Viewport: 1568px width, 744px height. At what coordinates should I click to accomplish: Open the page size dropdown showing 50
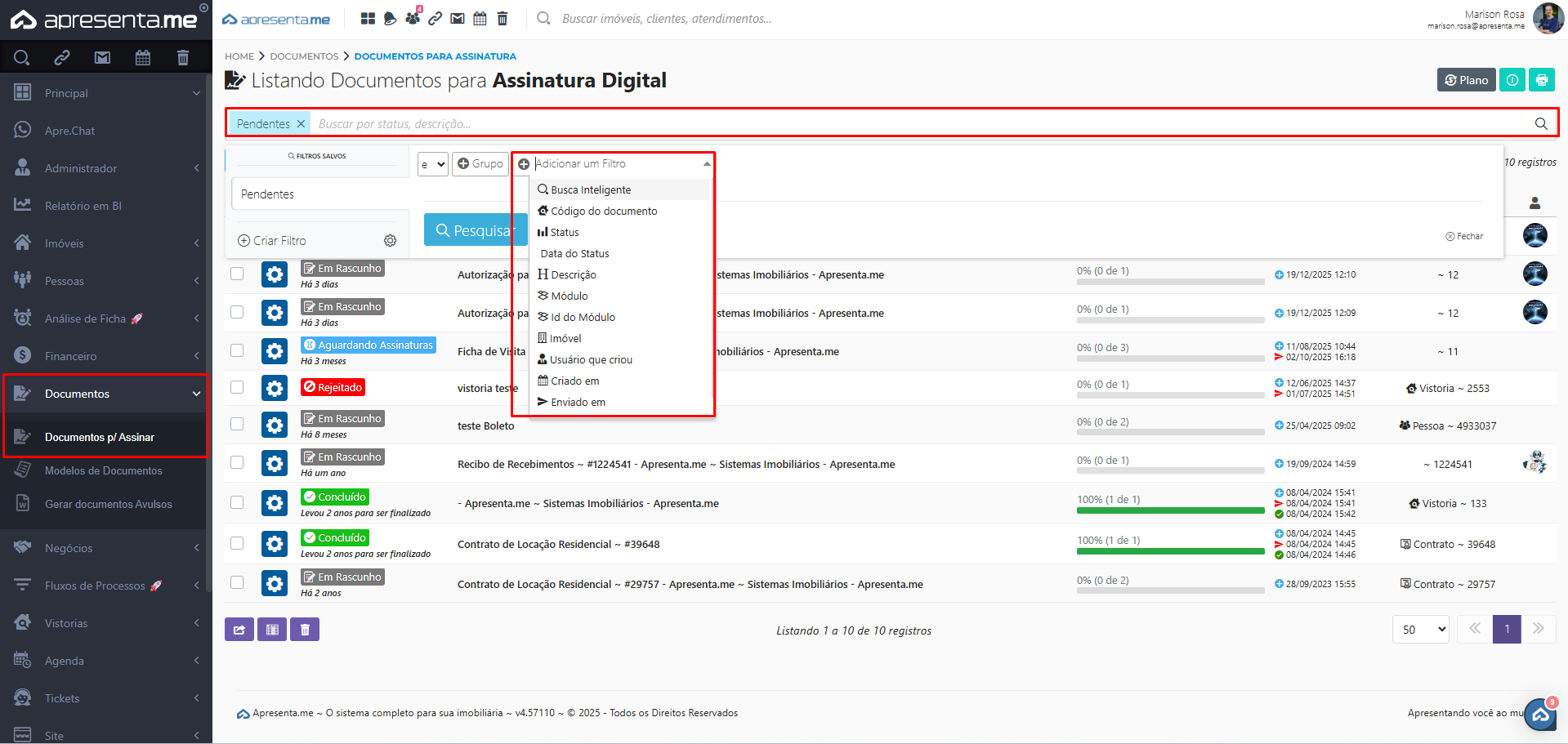tap(1420, 630)
